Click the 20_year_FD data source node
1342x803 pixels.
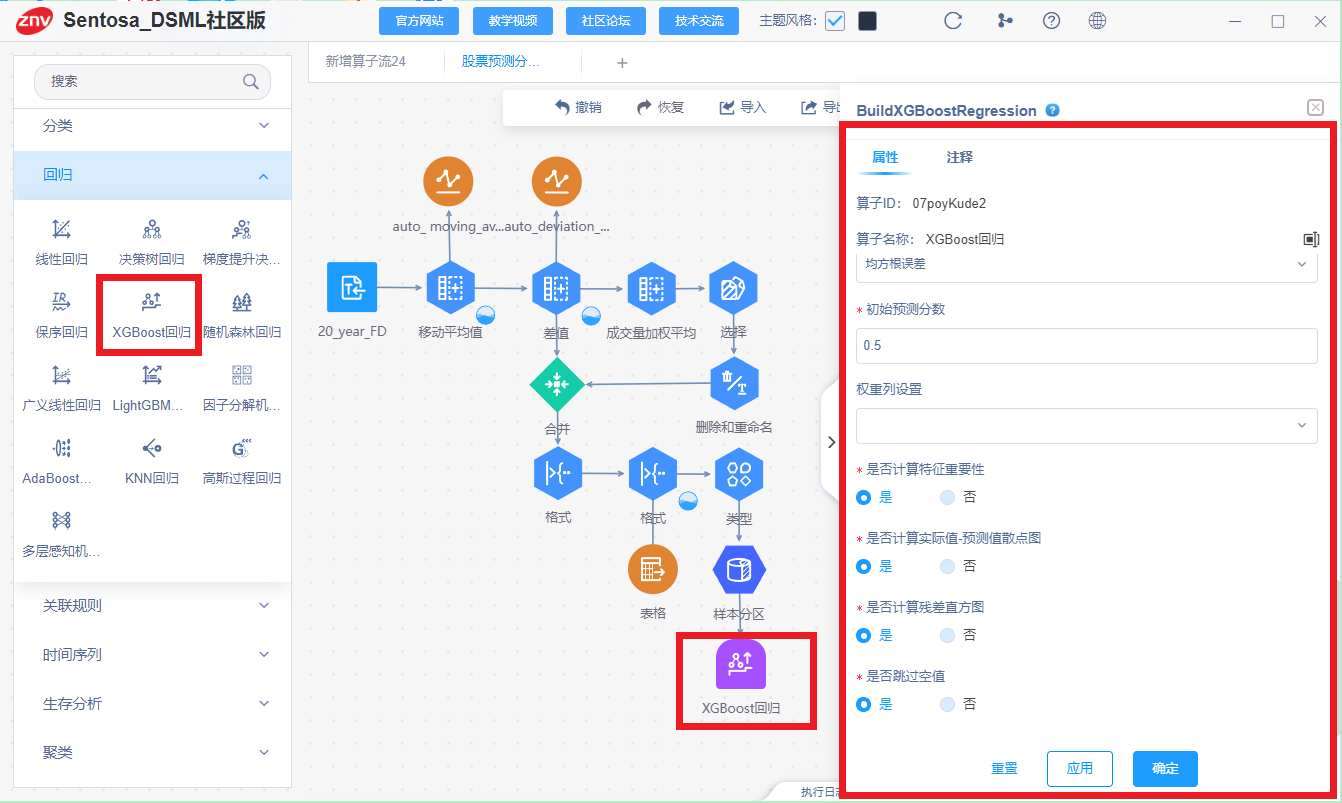click(352, 288)
